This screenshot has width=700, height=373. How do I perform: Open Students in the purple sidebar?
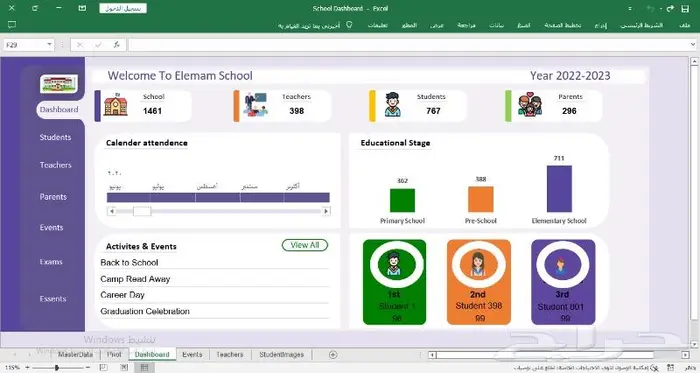55,137
